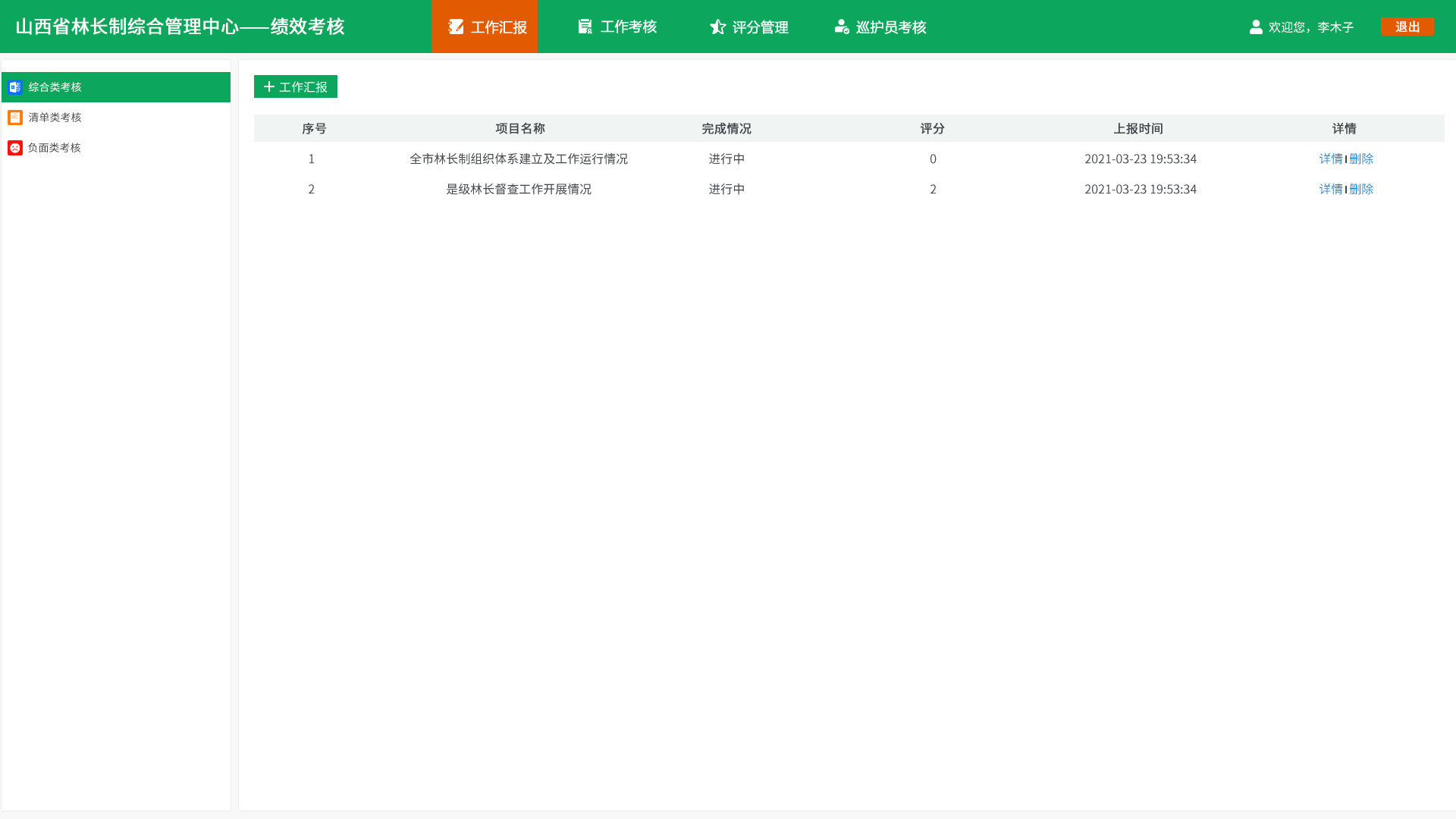Screen dimensions: 1456x819
Task: Click the 评分管理 star icon
Action: pyautogui.click(x=717, y=27)
